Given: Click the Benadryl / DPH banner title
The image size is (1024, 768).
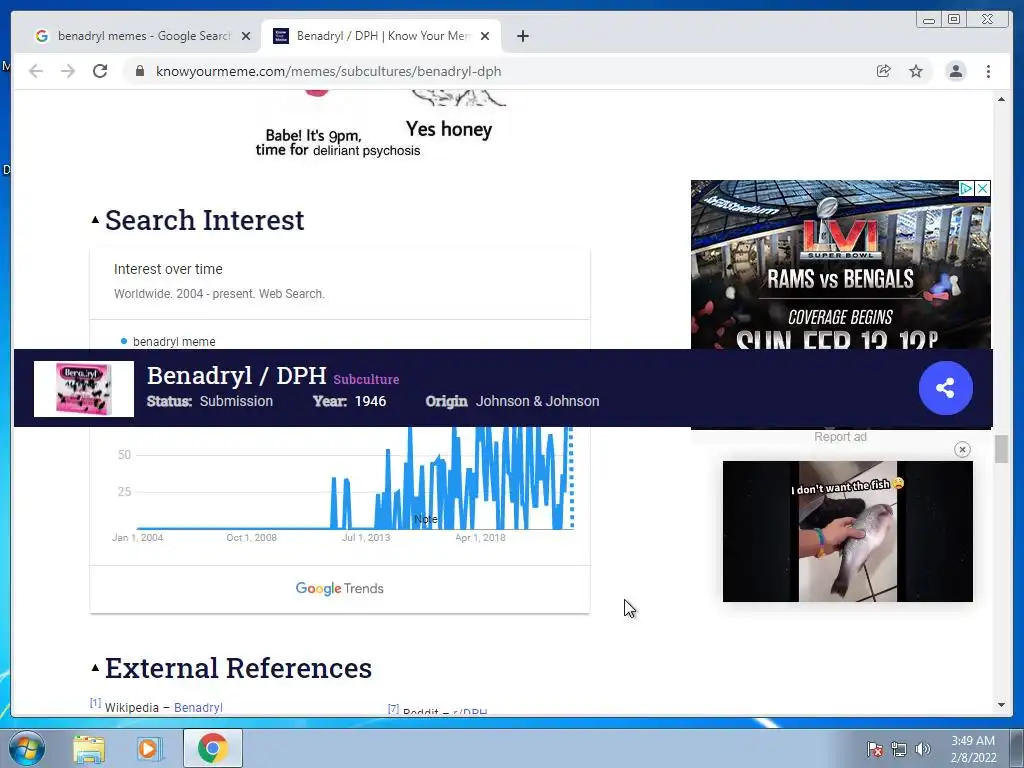Looking at the screenshot, I should [x=236, y=376].
